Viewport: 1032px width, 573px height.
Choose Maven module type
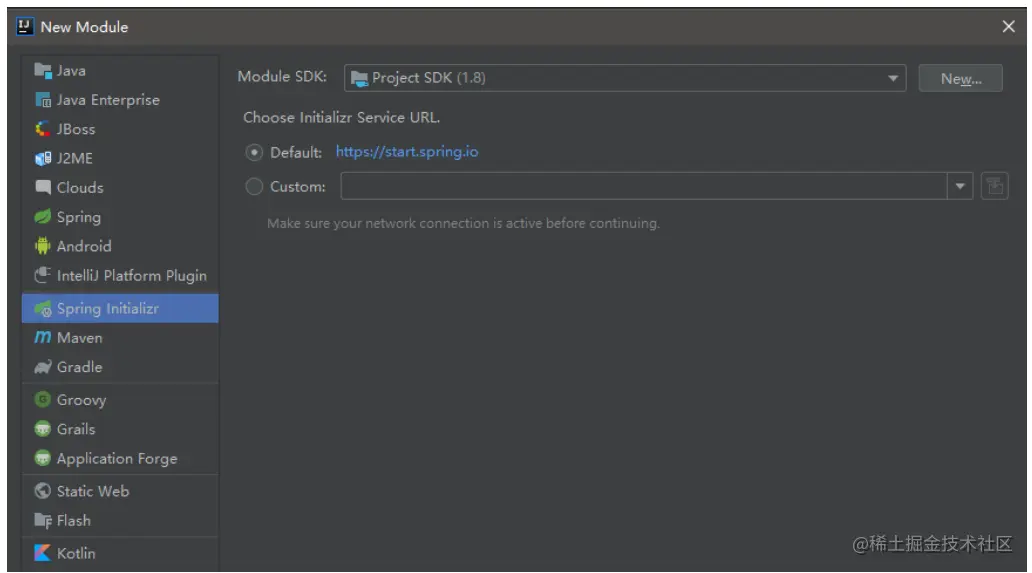pyautogui.click(x=120, y=337)
